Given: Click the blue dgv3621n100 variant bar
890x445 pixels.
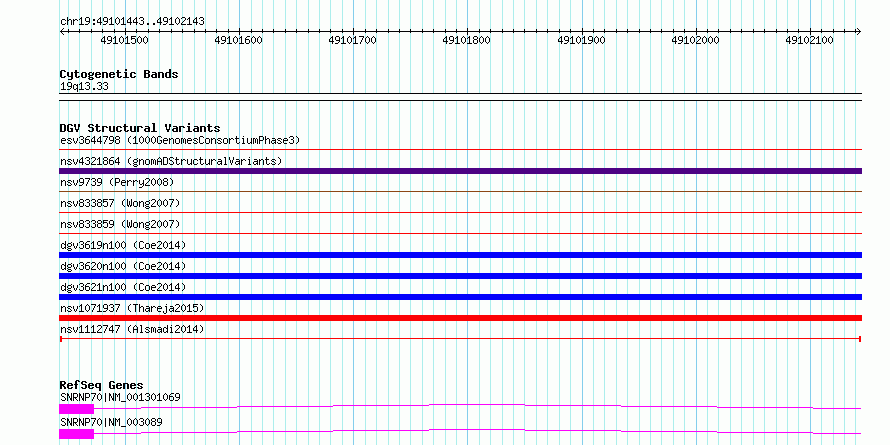Looking at the screenshot, I should [x=460, y=297].
